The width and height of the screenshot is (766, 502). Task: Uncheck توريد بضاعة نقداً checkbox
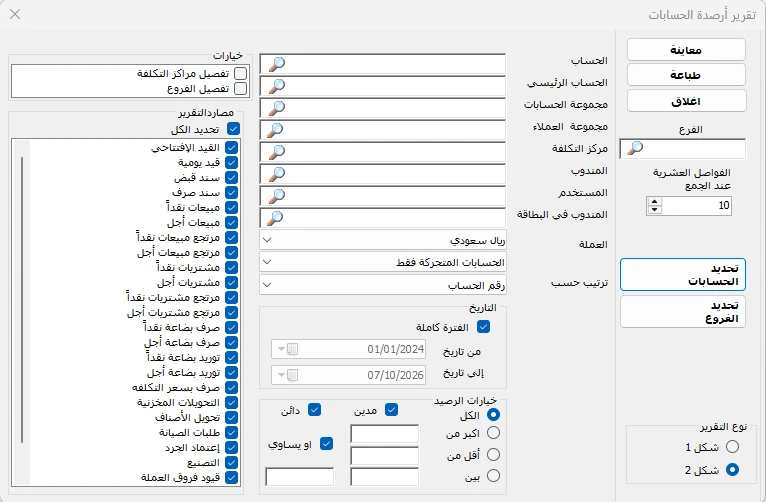(x=232, y=357)
